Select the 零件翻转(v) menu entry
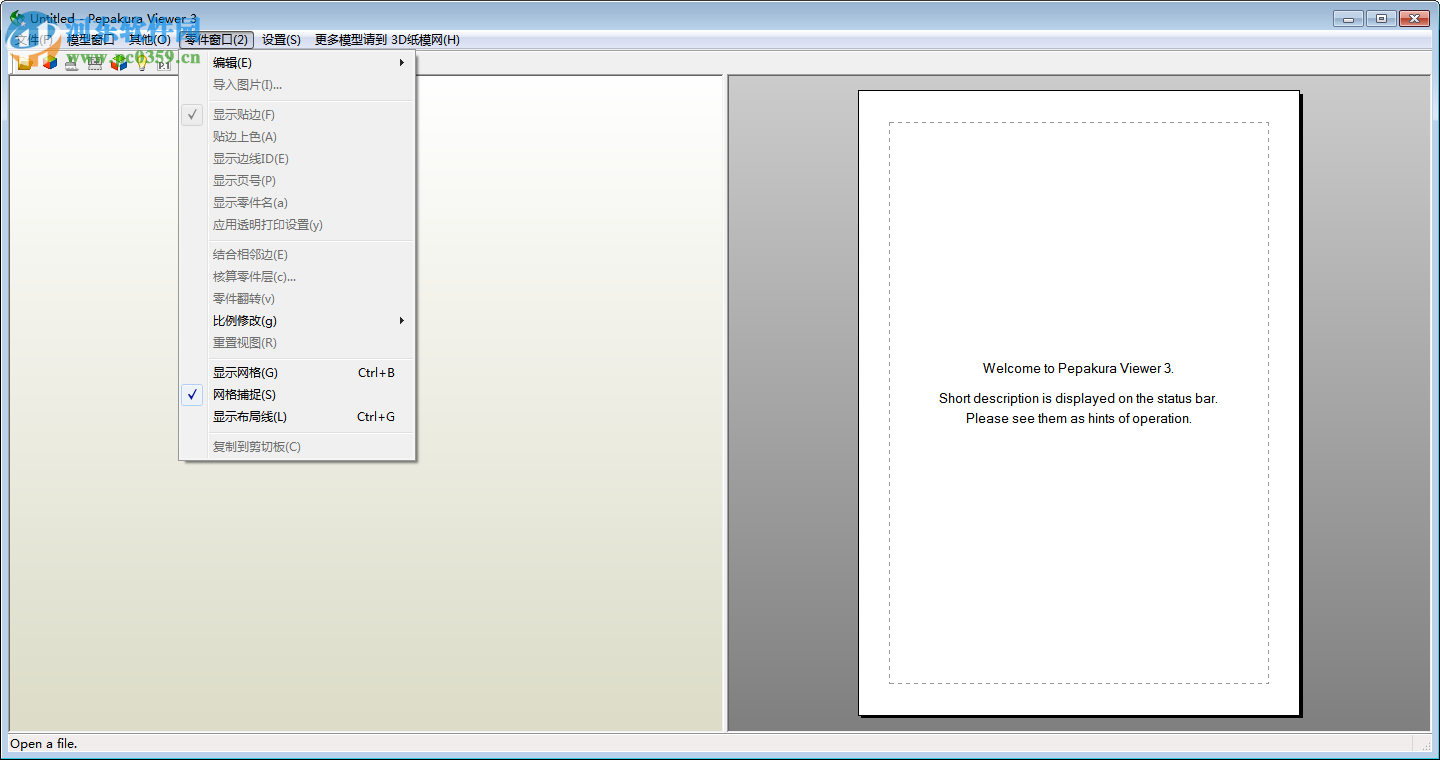The image size is (1440, 760). (297, 299)
